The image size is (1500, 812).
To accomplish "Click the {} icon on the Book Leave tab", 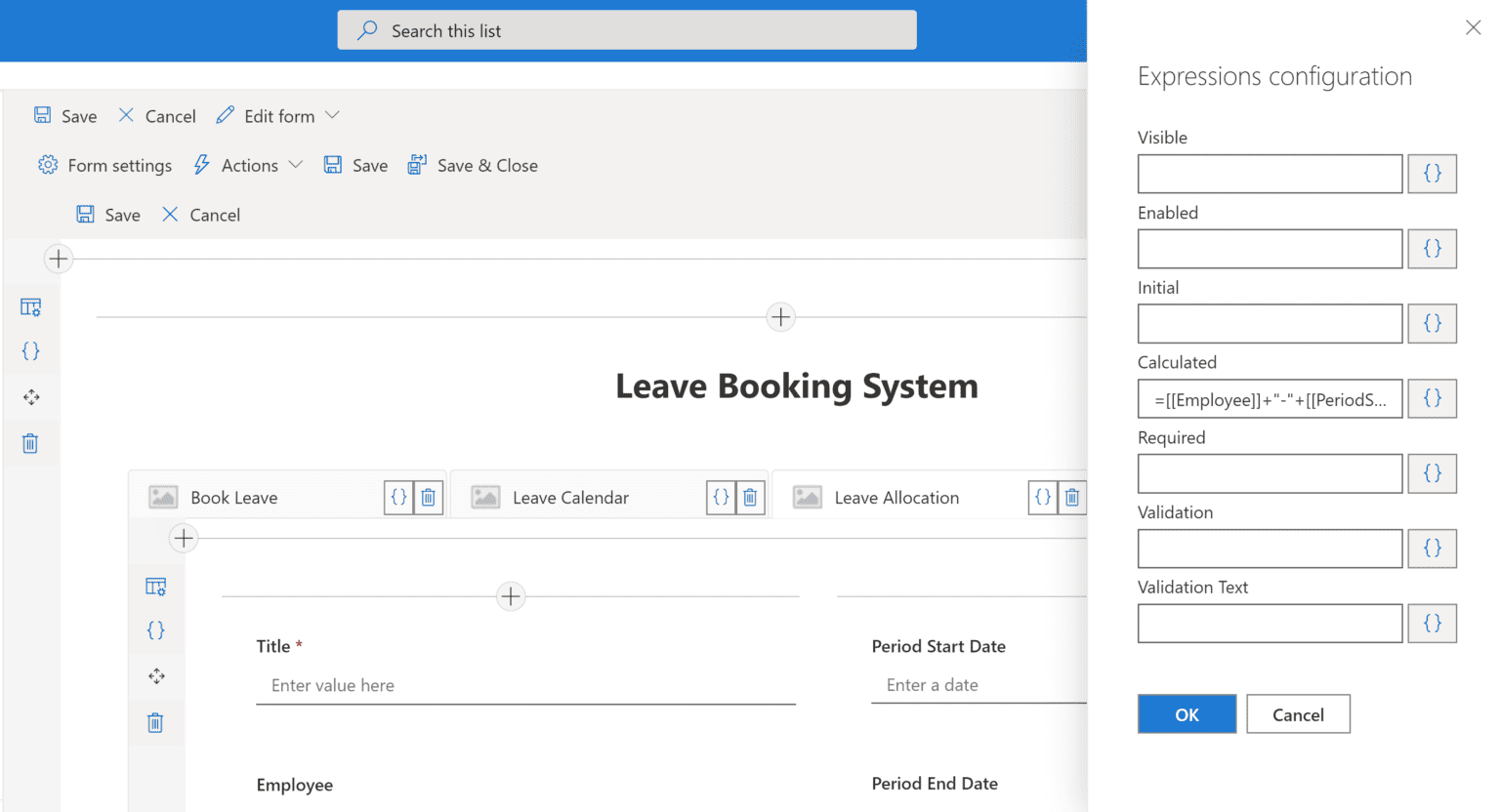I will coord(398,497).
